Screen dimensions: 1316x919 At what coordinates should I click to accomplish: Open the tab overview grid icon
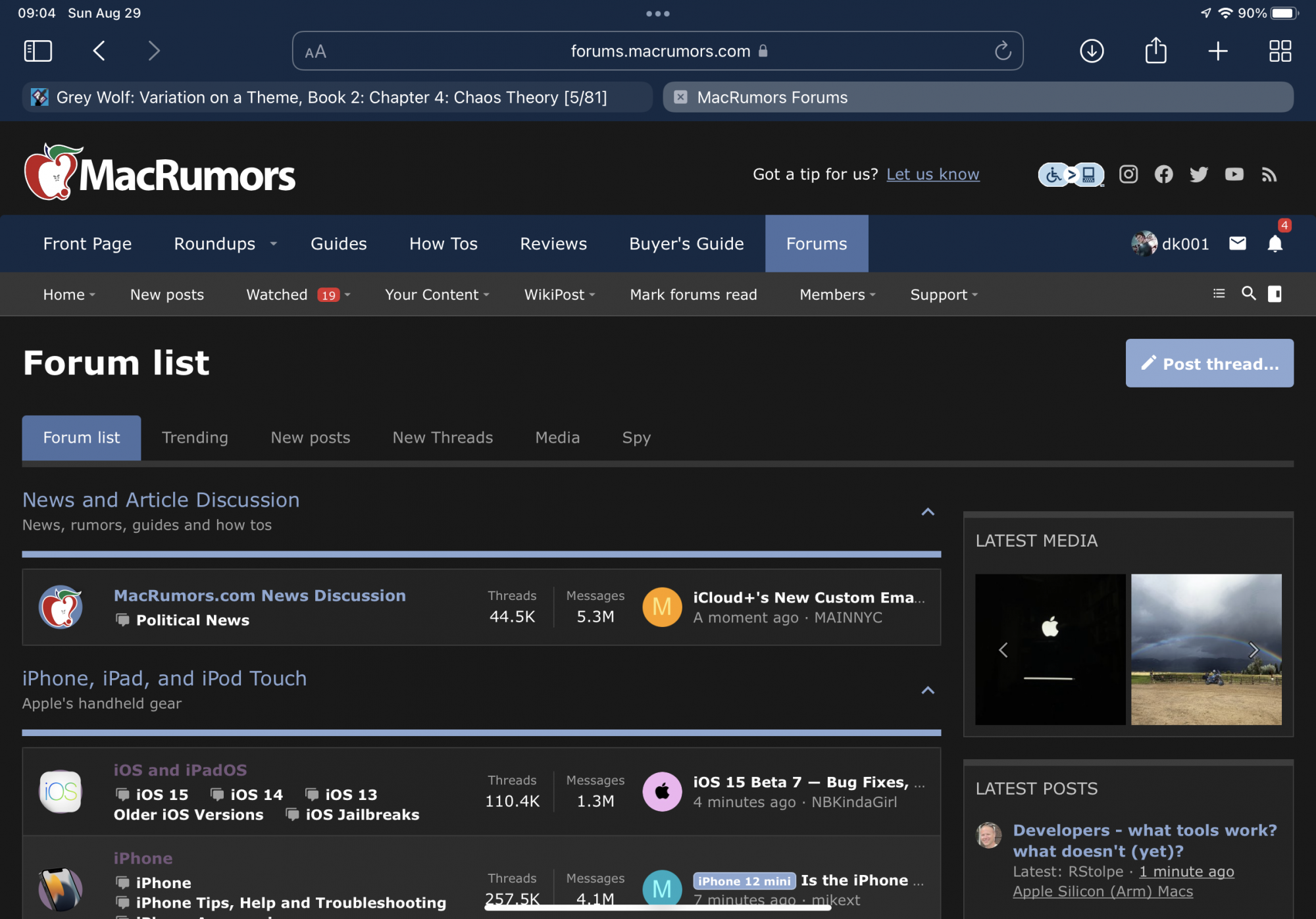pyautogui.click(x=1280, y=51)
